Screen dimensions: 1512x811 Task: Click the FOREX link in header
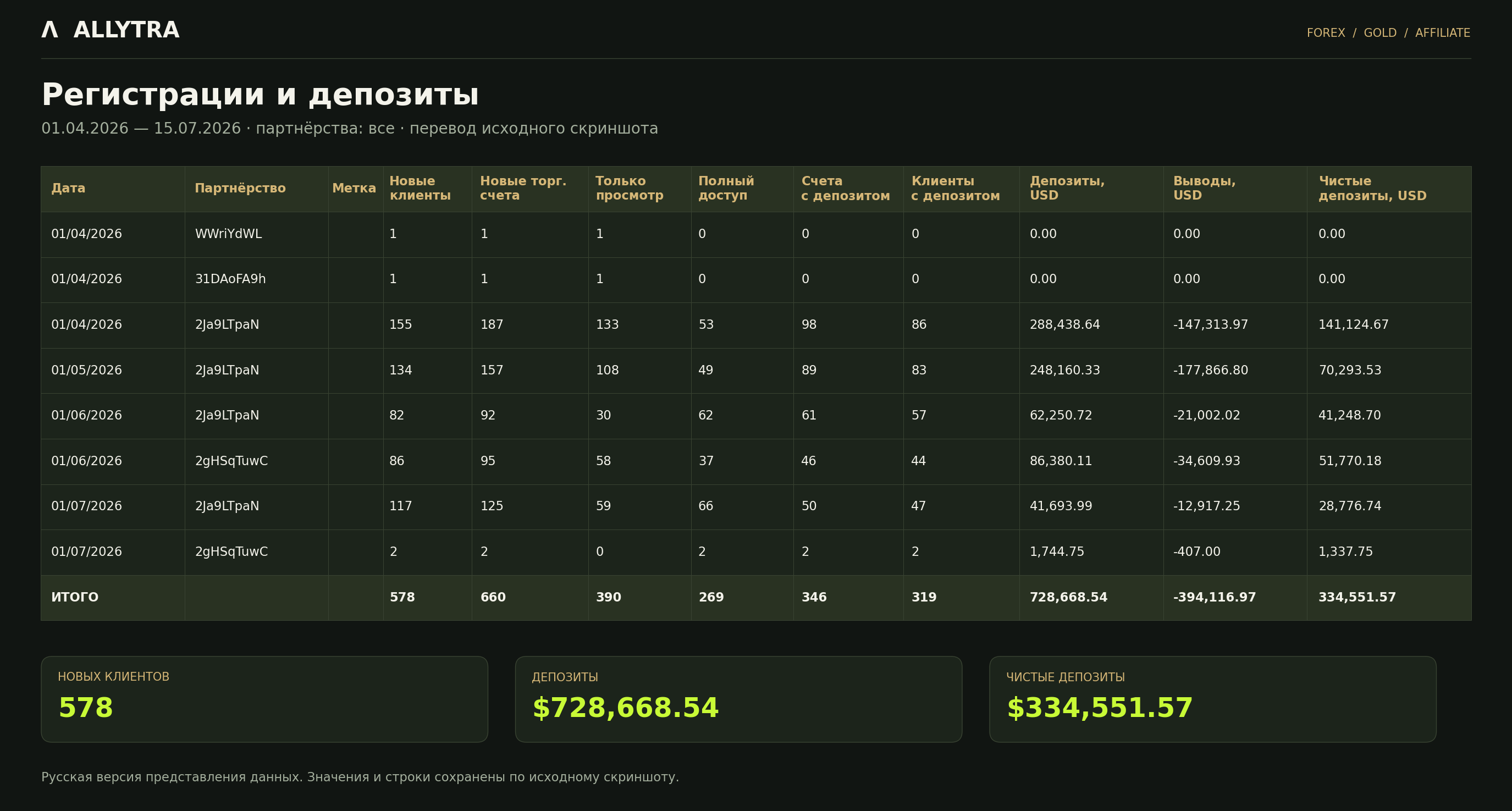(1326, 33)
